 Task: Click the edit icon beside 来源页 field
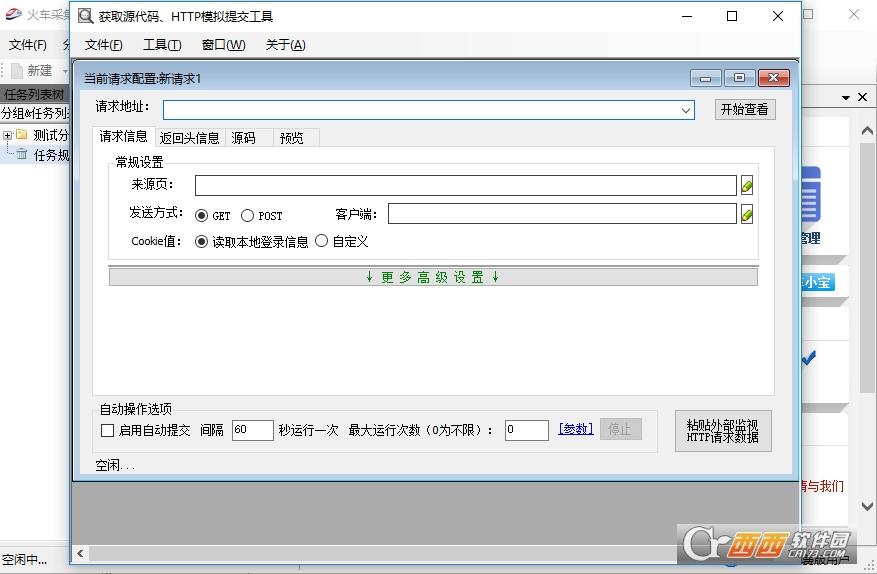[746, 186]
